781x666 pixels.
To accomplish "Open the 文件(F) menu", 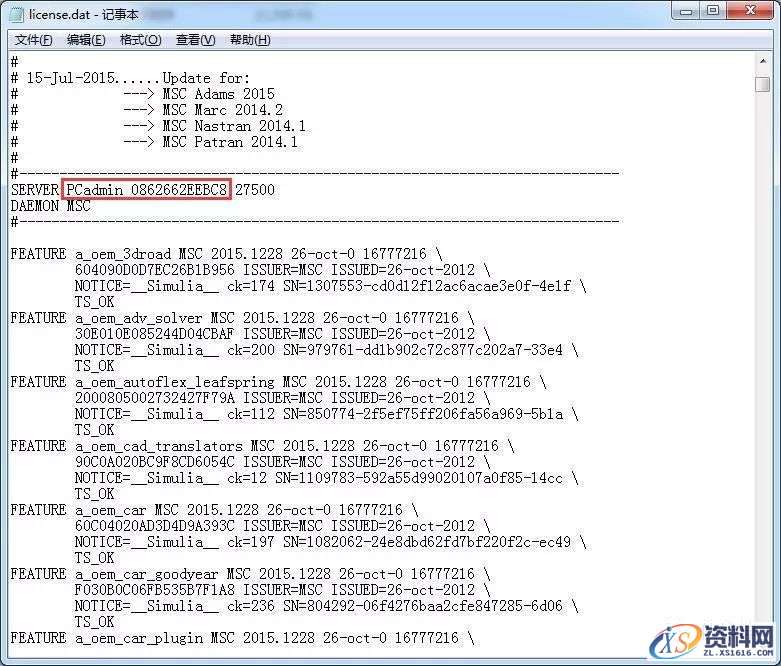I will (34, 40).
